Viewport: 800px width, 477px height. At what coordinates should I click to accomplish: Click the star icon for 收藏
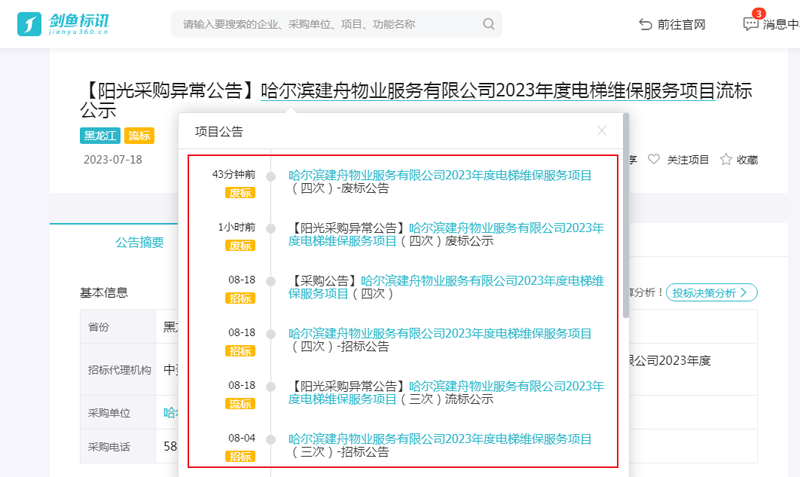click(726, 160)
